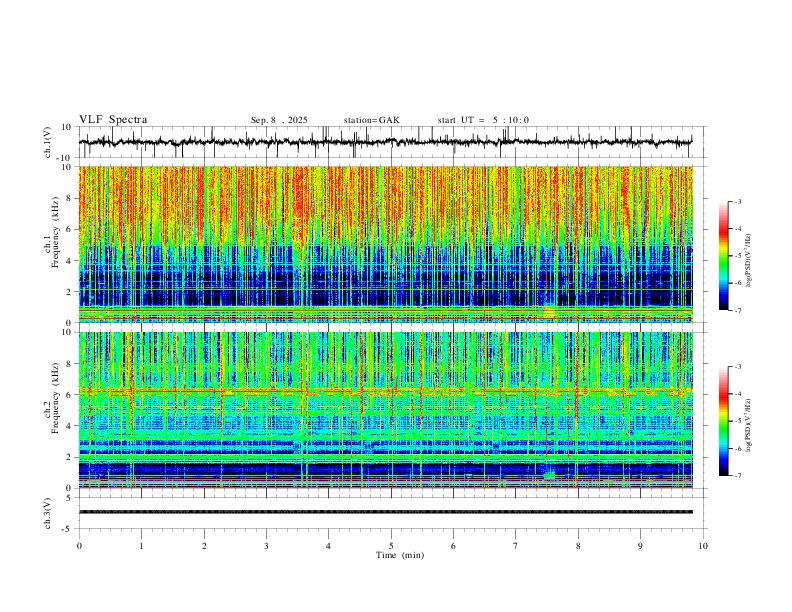Click the "8" tick on the Time axis

(x=578, y=546)
